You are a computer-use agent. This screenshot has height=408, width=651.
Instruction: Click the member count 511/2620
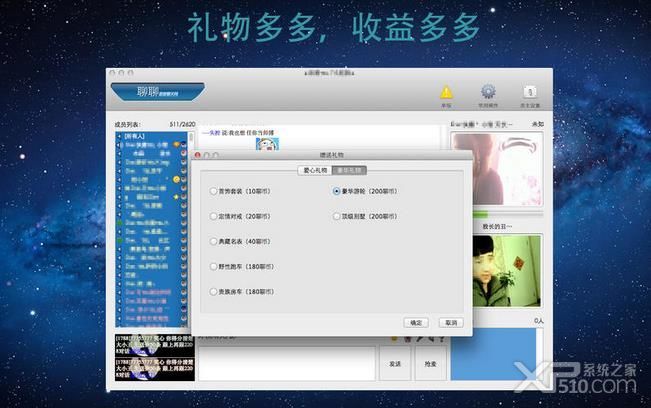click(182, 124)
